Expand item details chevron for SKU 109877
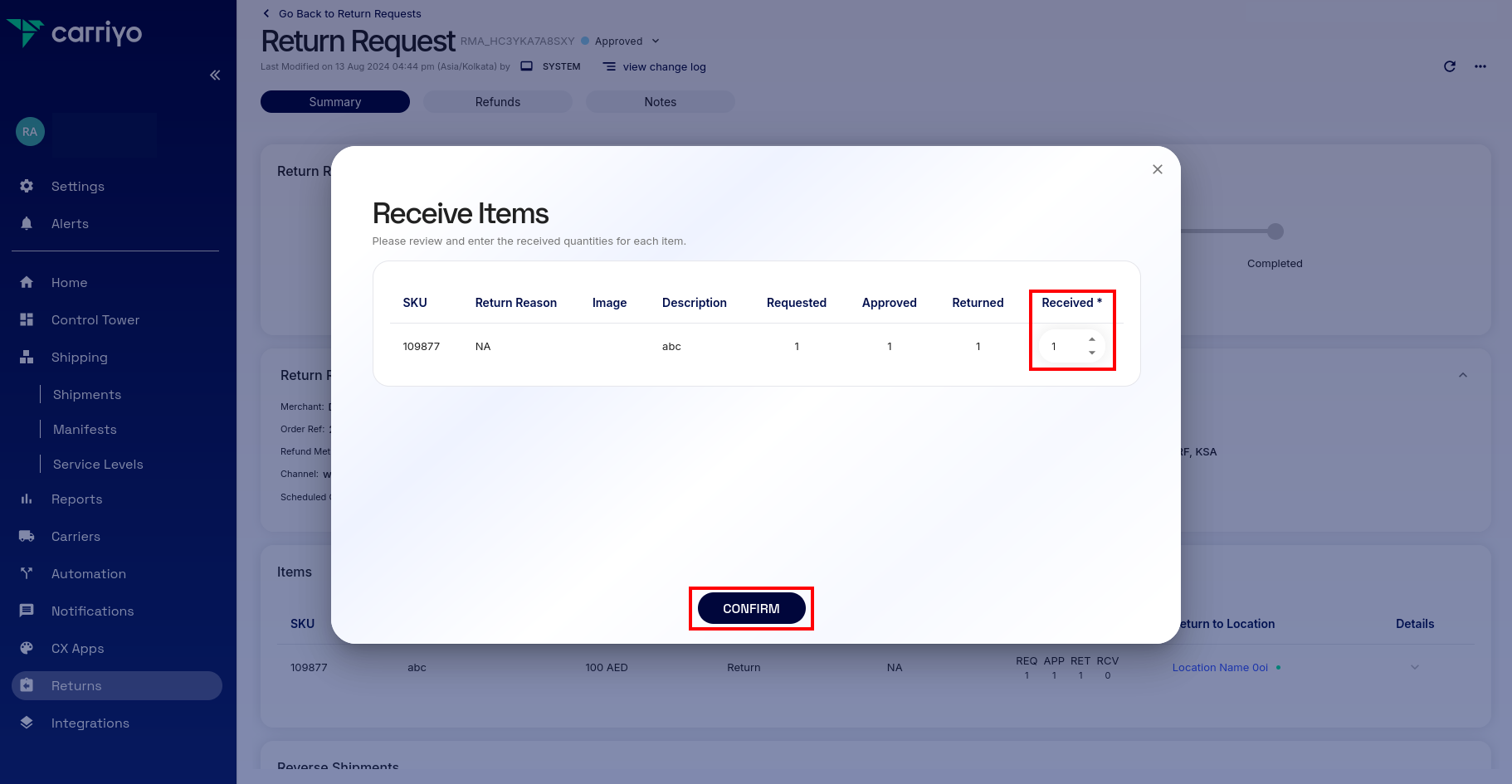Image resolution: width=1512 pixels, height=784 pixels. (1414, 667)
